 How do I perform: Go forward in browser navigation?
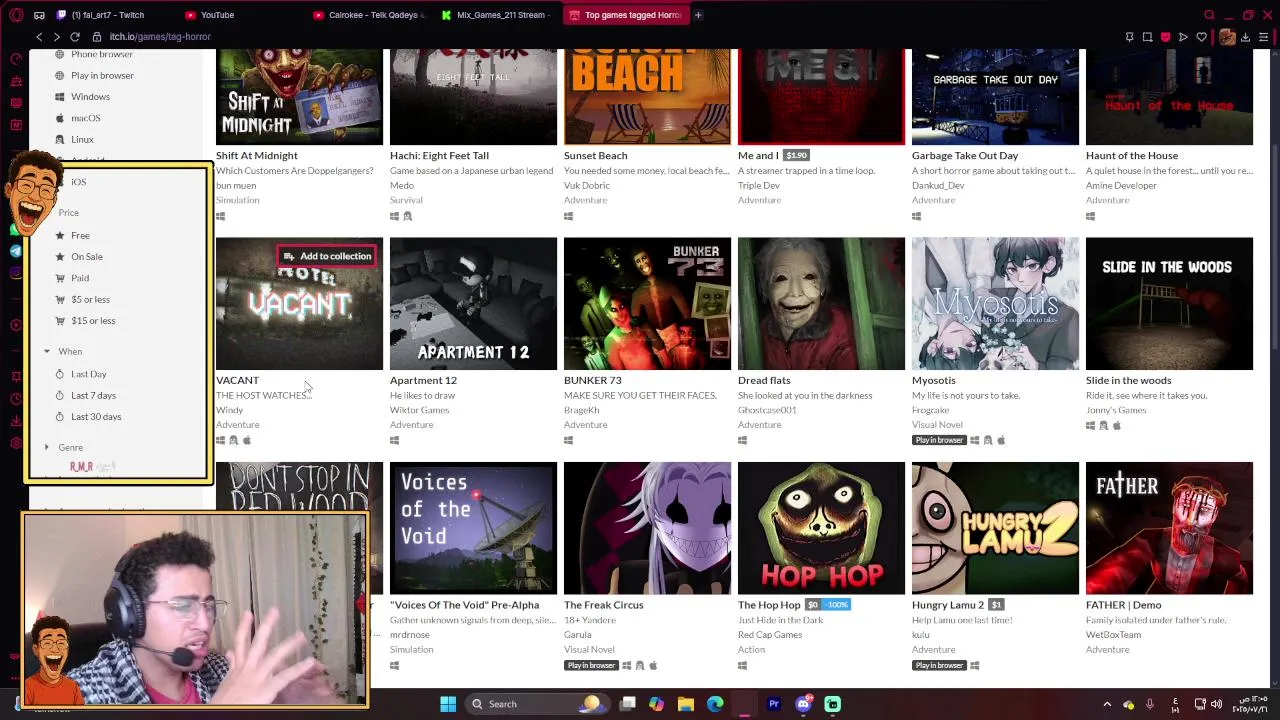(x=57, y=37)
